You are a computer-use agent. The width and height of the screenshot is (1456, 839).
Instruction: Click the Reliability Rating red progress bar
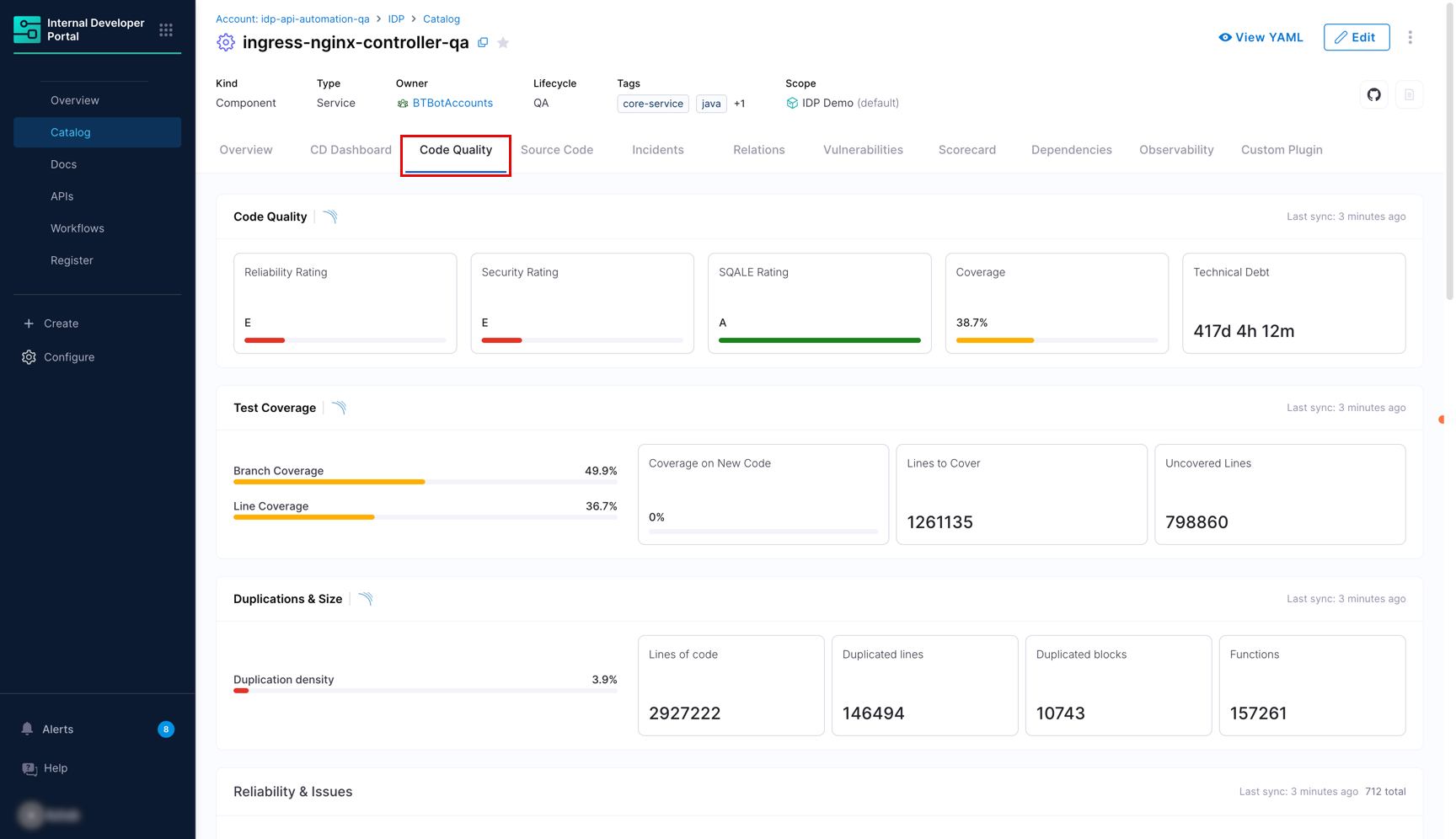(x=265, y=340)
